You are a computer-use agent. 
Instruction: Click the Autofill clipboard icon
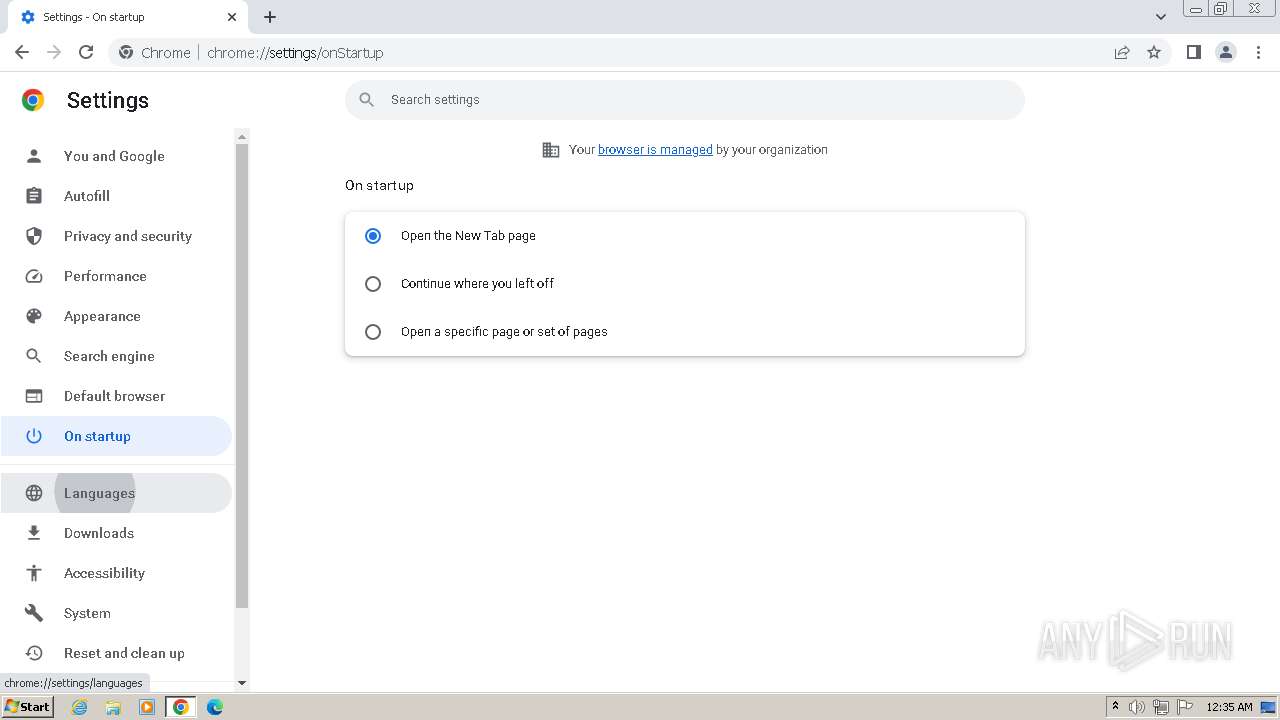coord(34,196)
